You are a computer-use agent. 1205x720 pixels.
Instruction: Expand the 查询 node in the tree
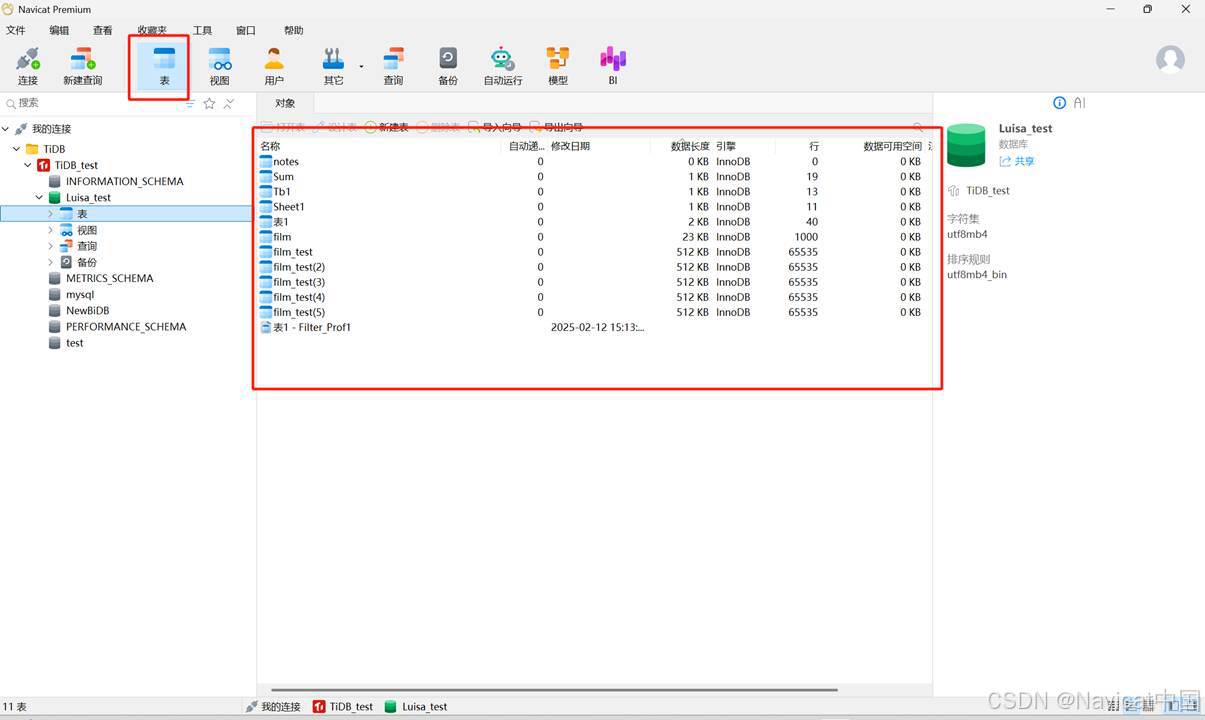(x=51, y=246)
